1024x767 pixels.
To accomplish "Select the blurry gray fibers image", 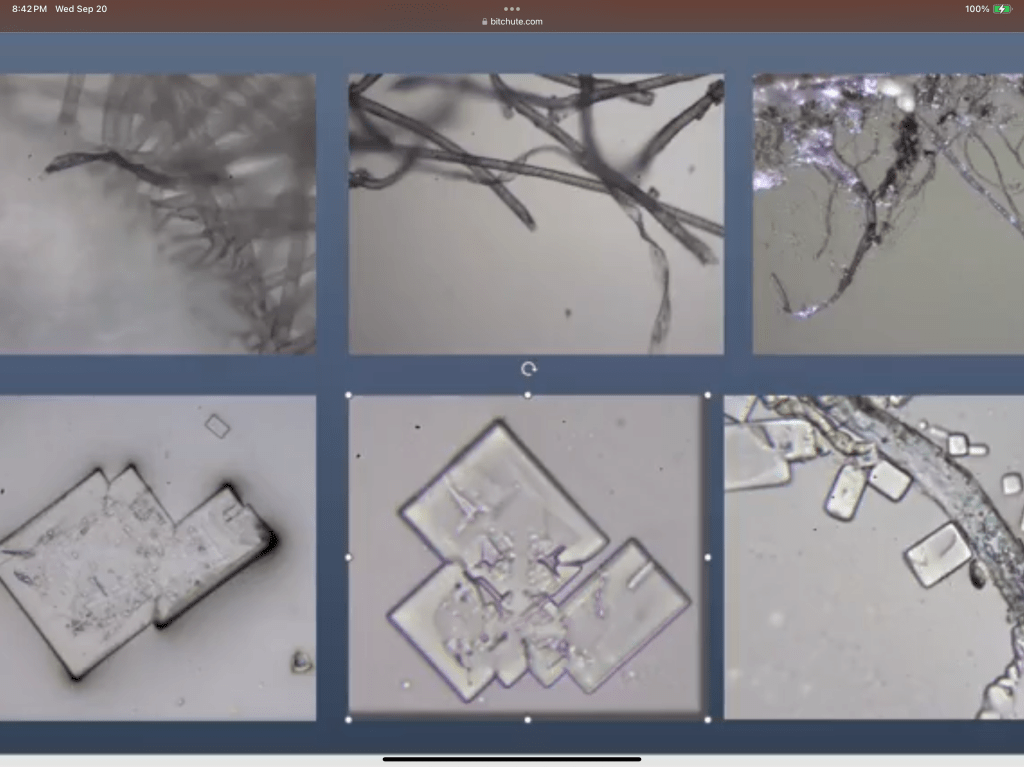I will pos(157,214).
